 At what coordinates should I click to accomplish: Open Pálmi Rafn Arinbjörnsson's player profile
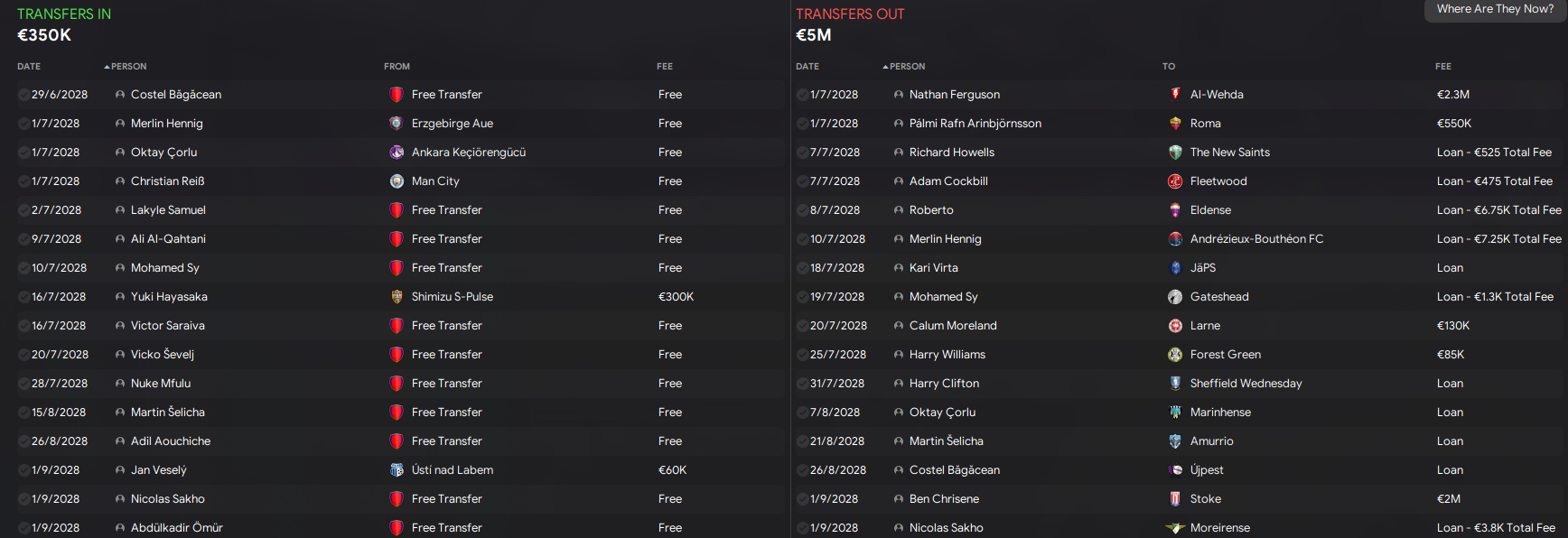975,124
